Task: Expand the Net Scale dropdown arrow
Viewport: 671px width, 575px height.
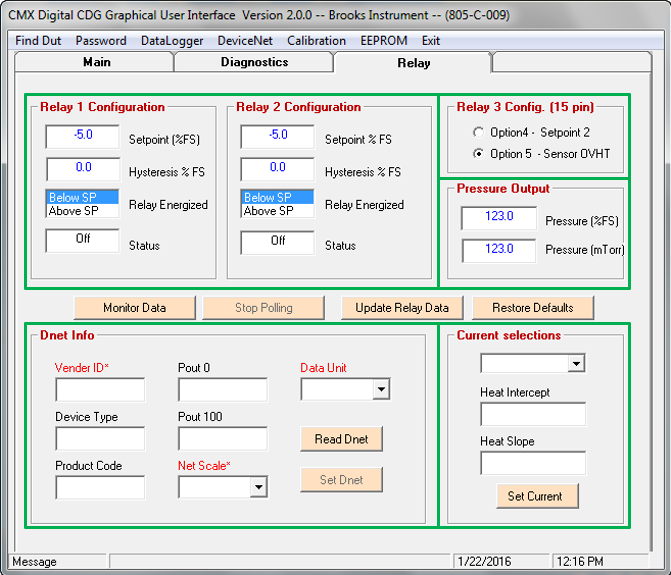Action: pyautogui.click(x=258, y=487)
